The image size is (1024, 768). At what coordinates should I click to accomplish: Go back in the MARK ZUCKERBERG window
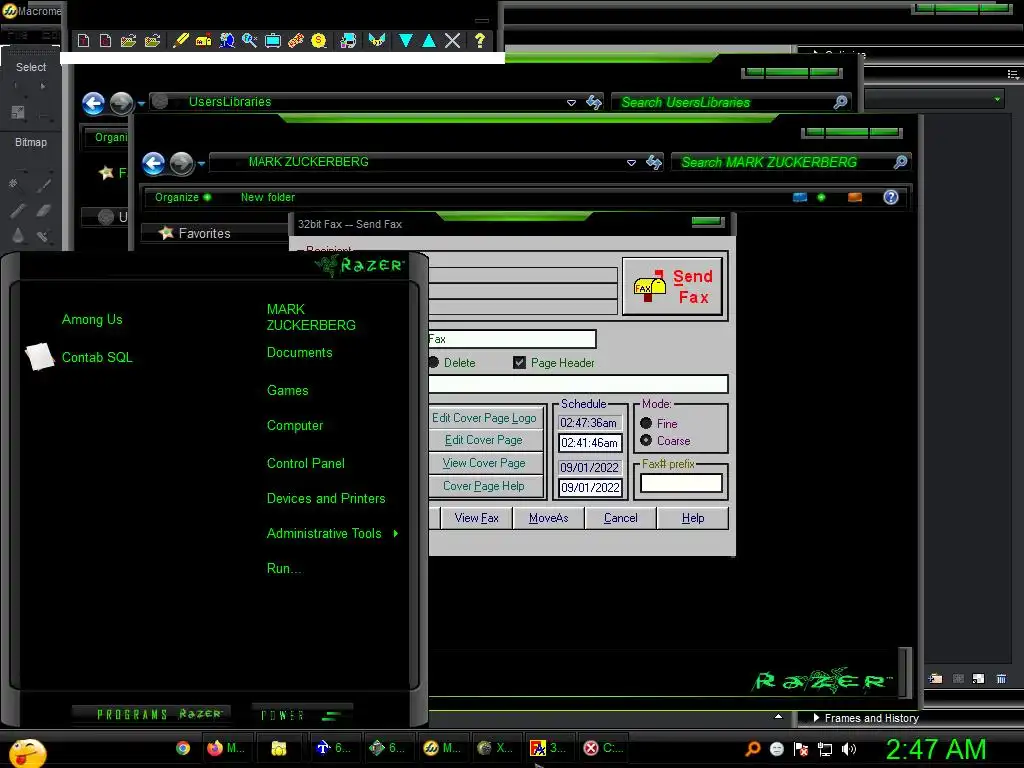(x=153, y=163)
